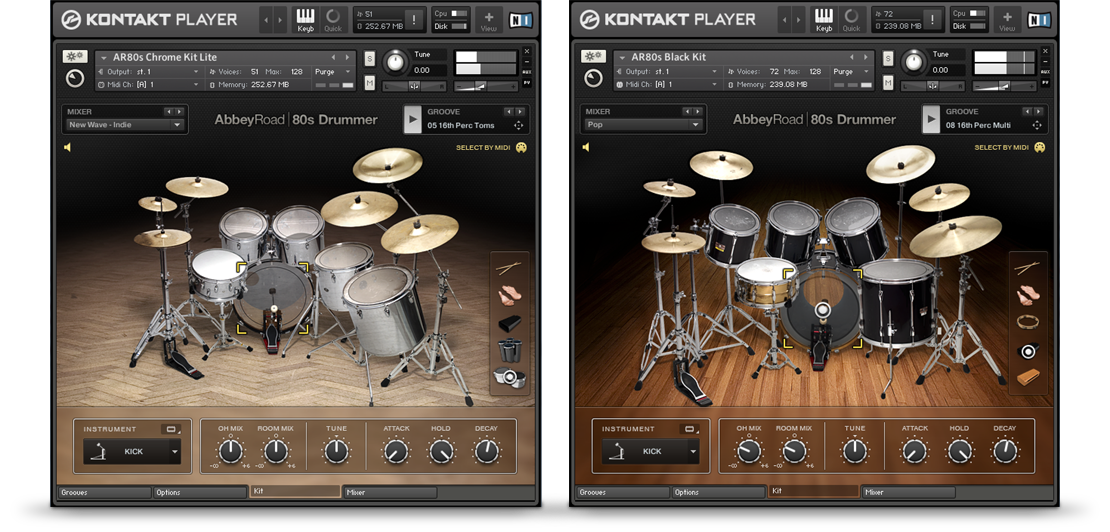Toggle Solo (S) on AR80s Chrome Kit Lite
The height and width of the screenshot is (532, 1110).
[370, 59]
